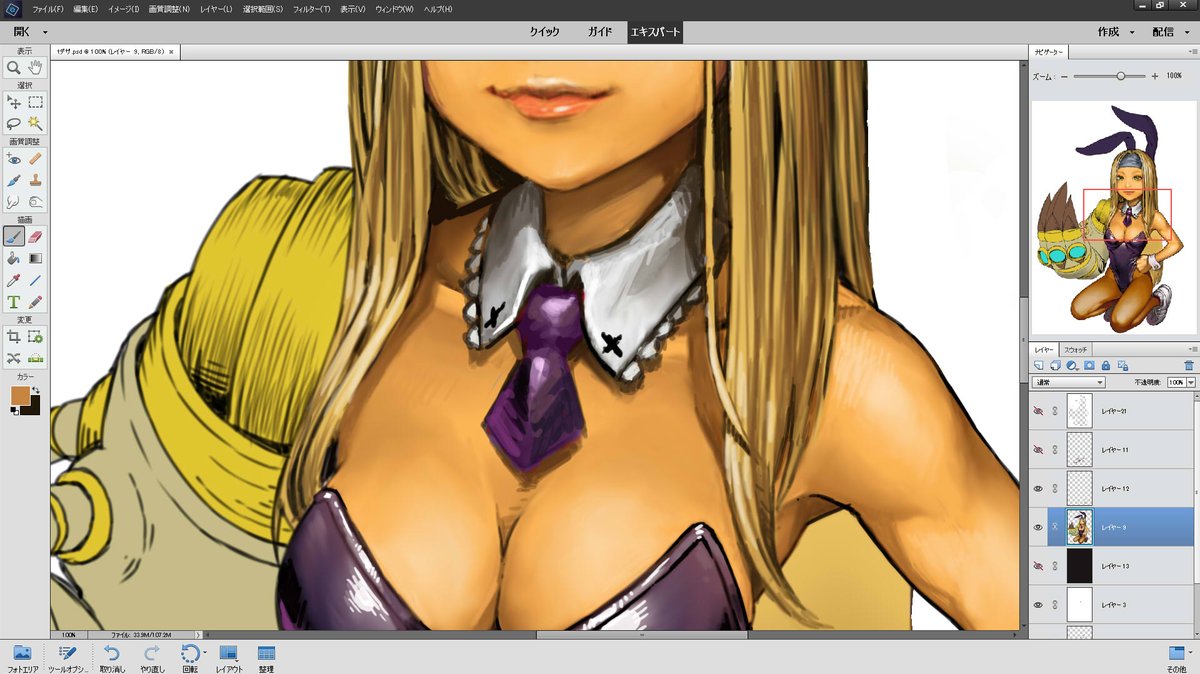Click the レイアウト button
The image size is (1200, 674).
tap(228, 657)
